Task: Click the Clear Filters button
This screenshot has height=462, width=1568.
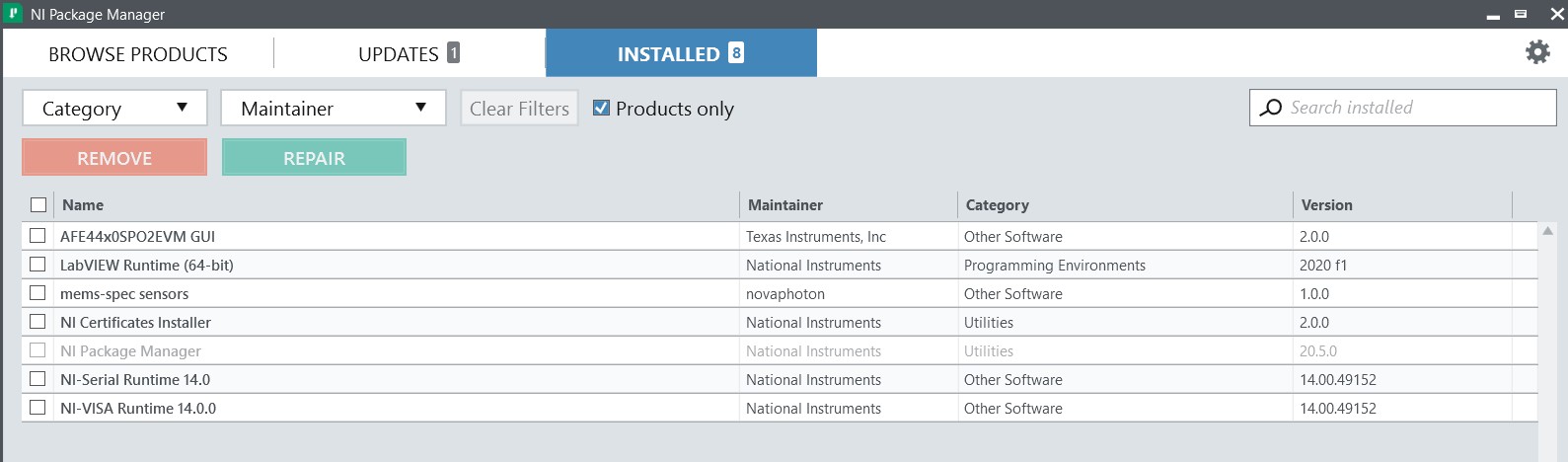Action: tap(519, 109)
